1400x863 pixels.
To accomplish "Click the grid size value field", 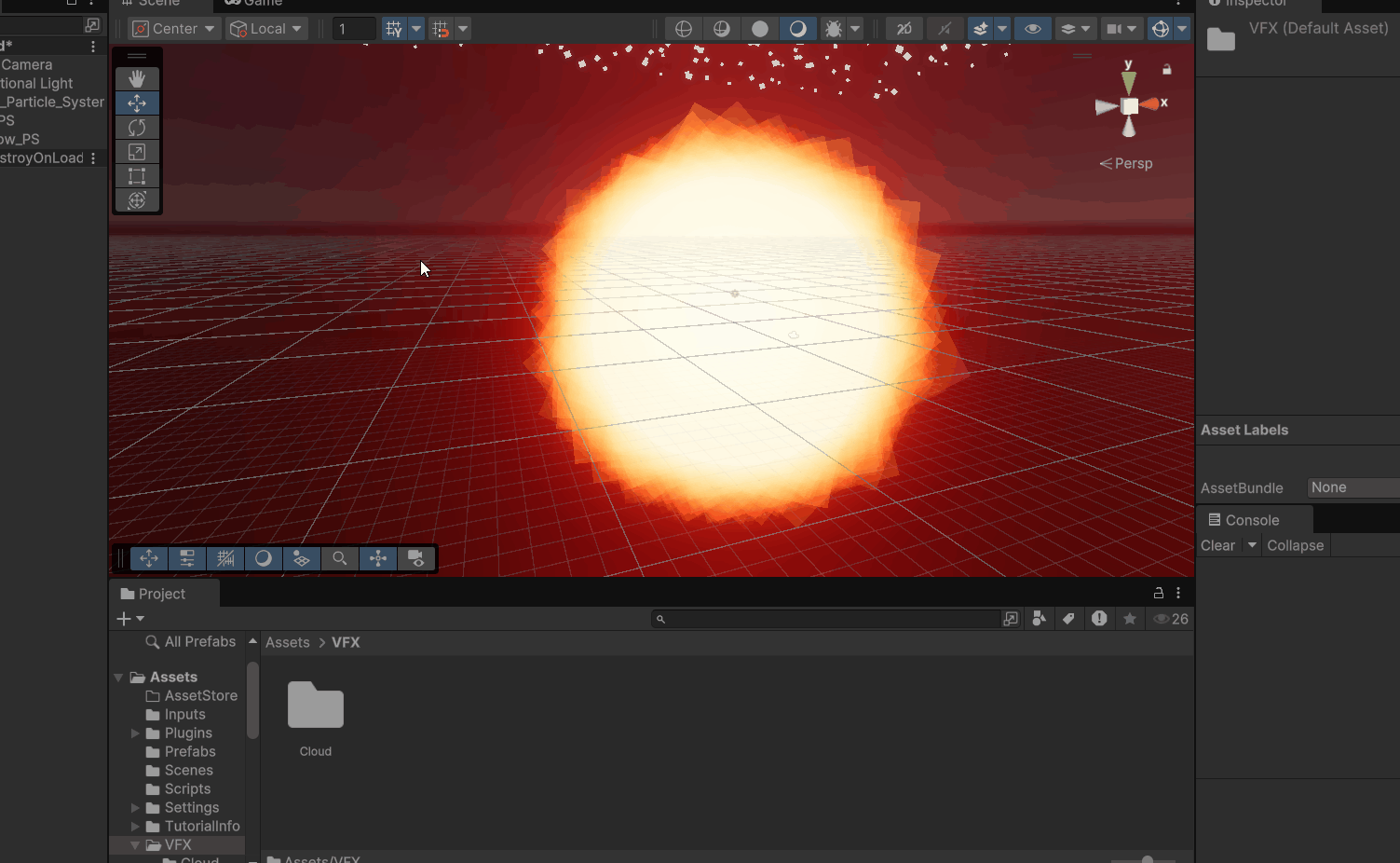I will 354,29.
